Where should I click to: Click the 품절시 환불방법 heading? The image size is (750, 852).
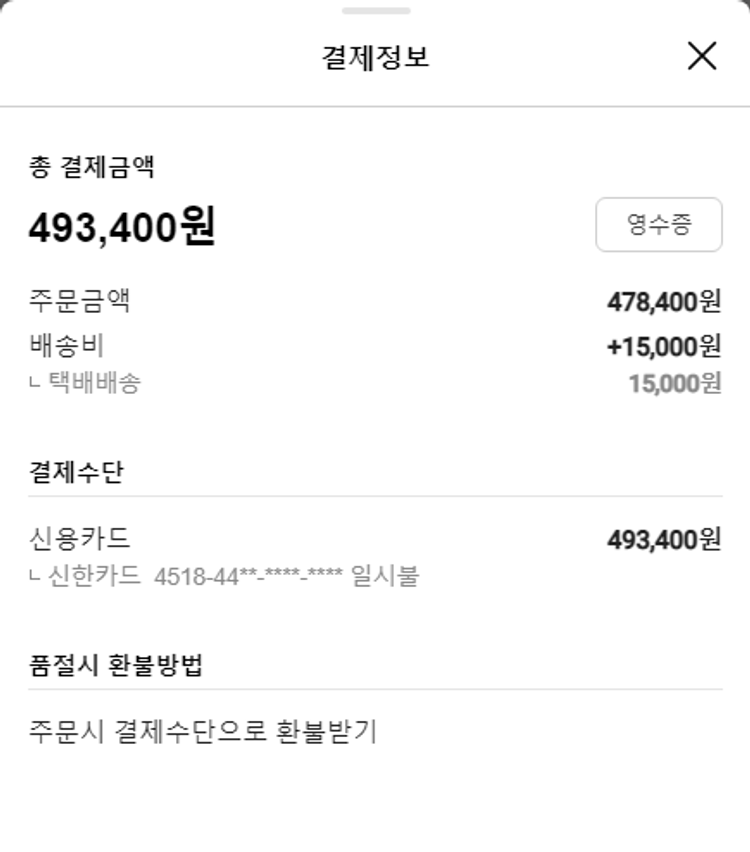(x=116, y=666)
